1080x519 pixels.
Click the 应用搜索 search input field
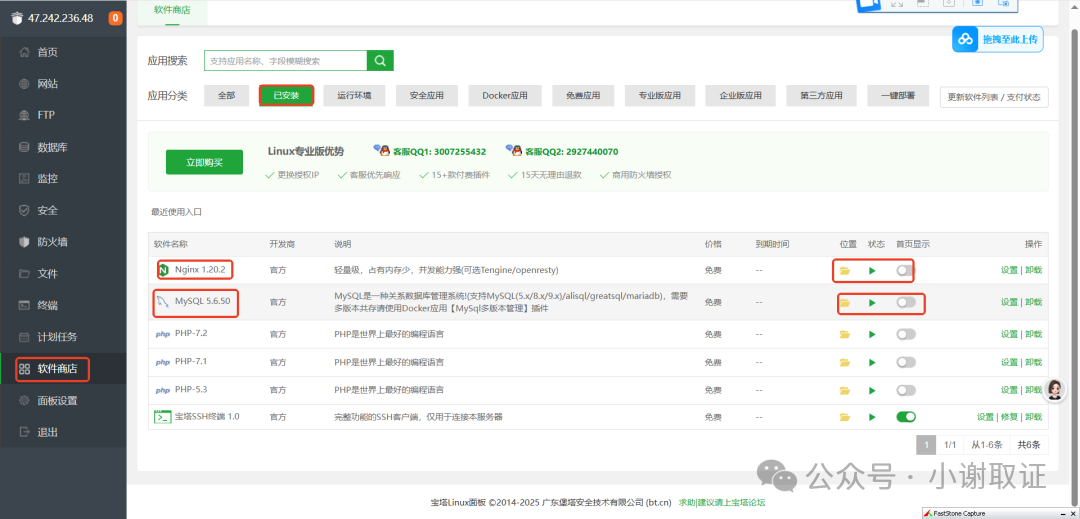(x=285, y=61)
